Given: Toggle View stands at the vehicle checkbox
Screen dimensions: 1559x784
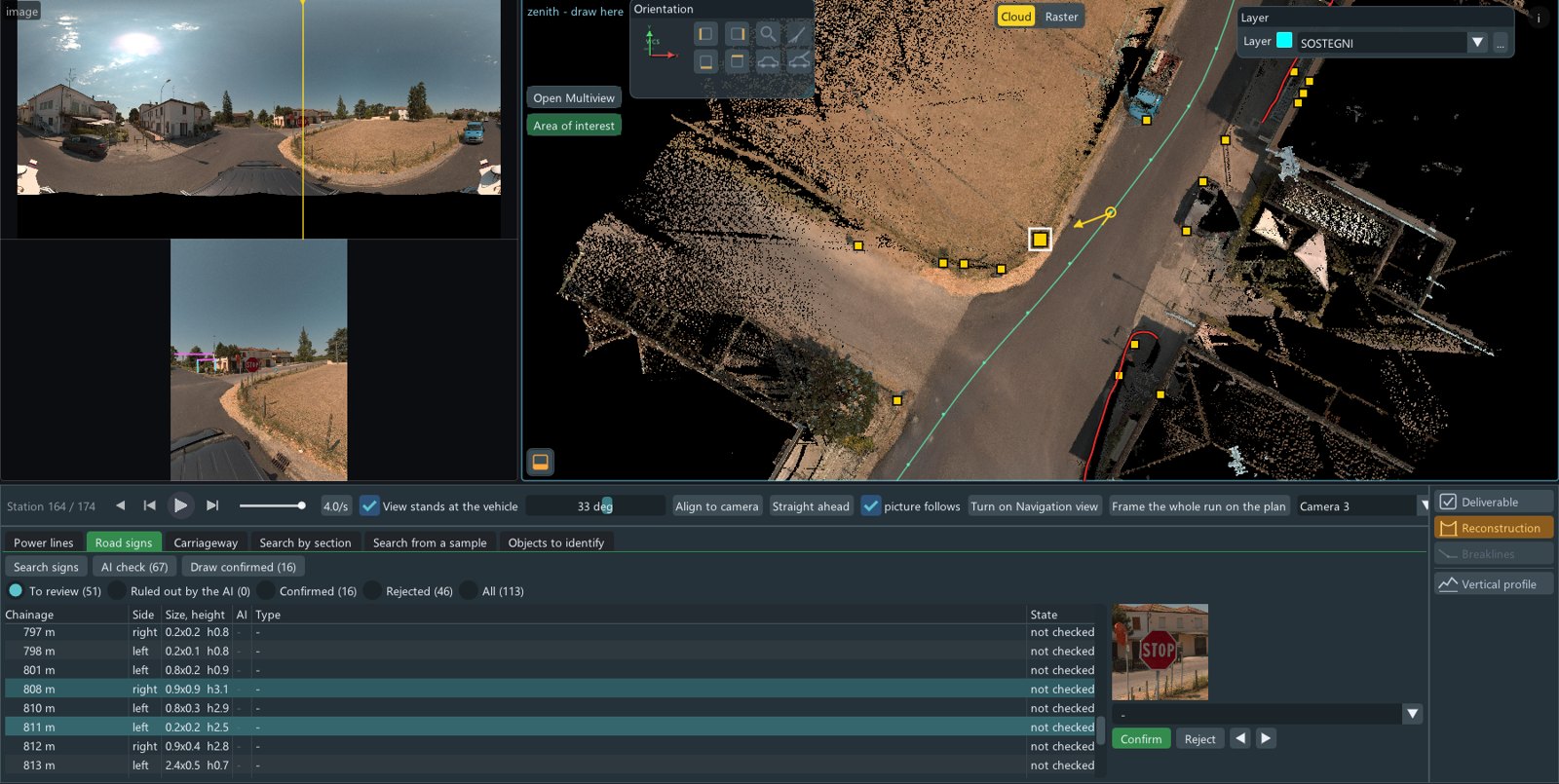Looking at the screenshot, I should pyautogui.click(x=369, y=505).
